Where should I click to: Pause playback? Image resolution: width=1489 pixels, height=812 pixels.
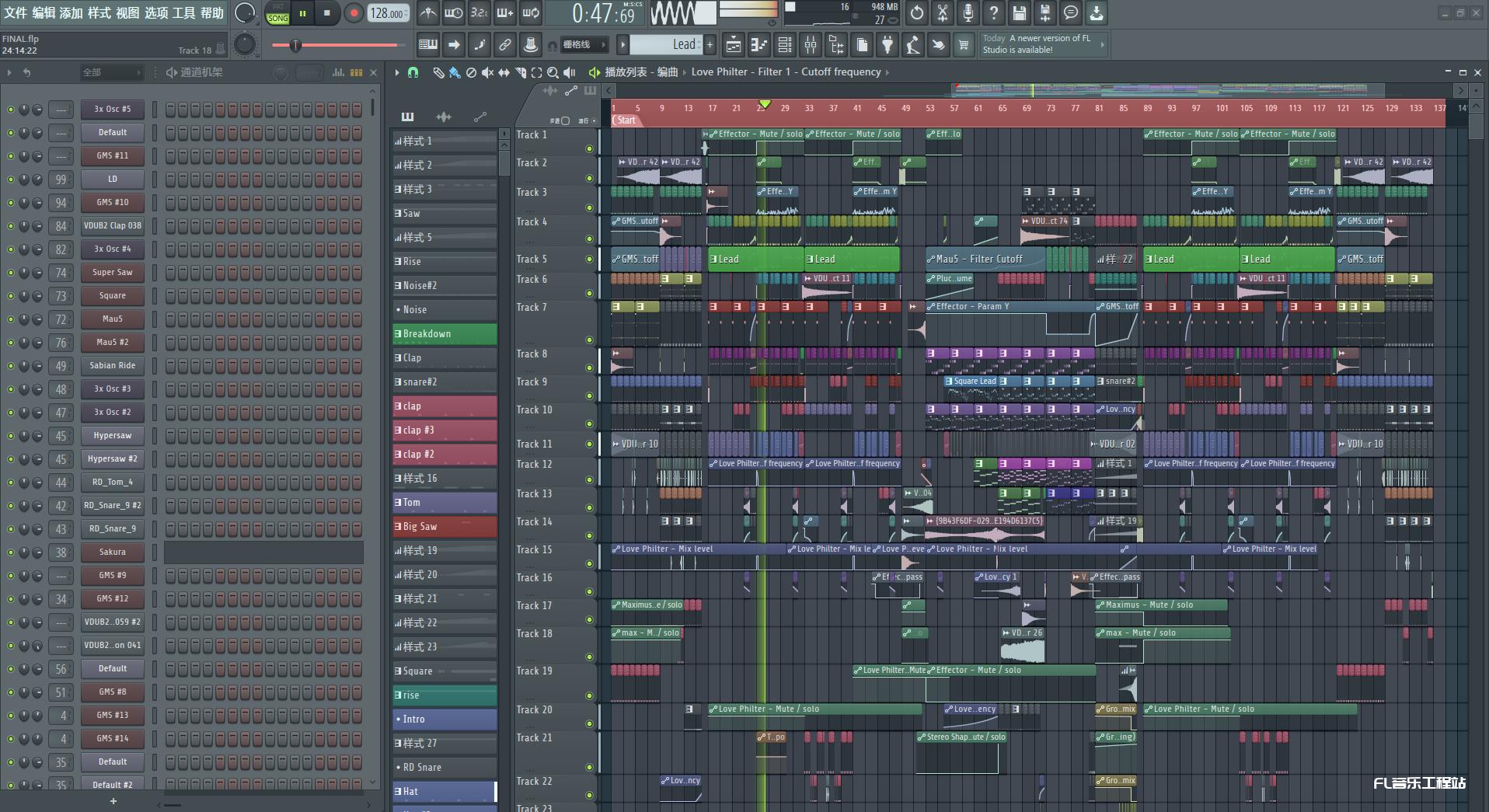pyautogui.click(x=302, y=13)
